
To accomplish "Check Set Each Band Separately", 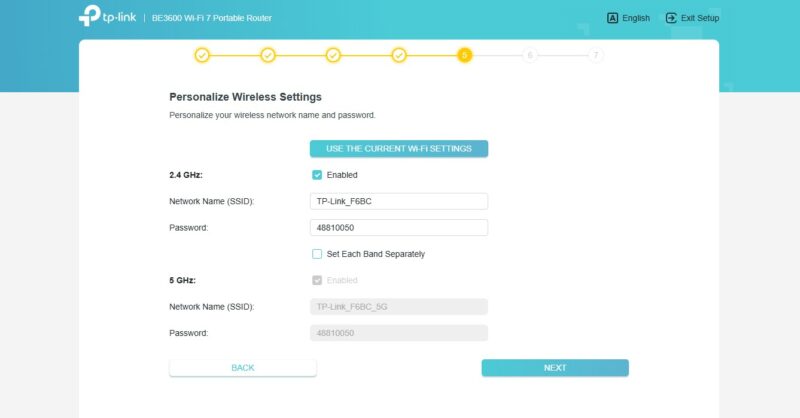I will (317, 254).
